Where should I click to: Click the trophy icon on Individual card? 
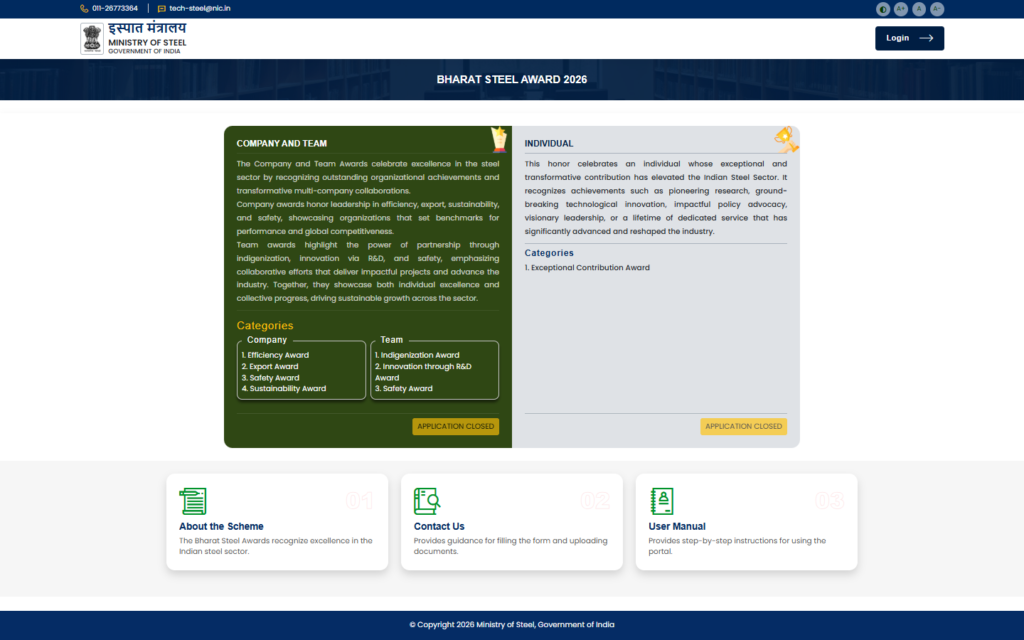(785, 138)
